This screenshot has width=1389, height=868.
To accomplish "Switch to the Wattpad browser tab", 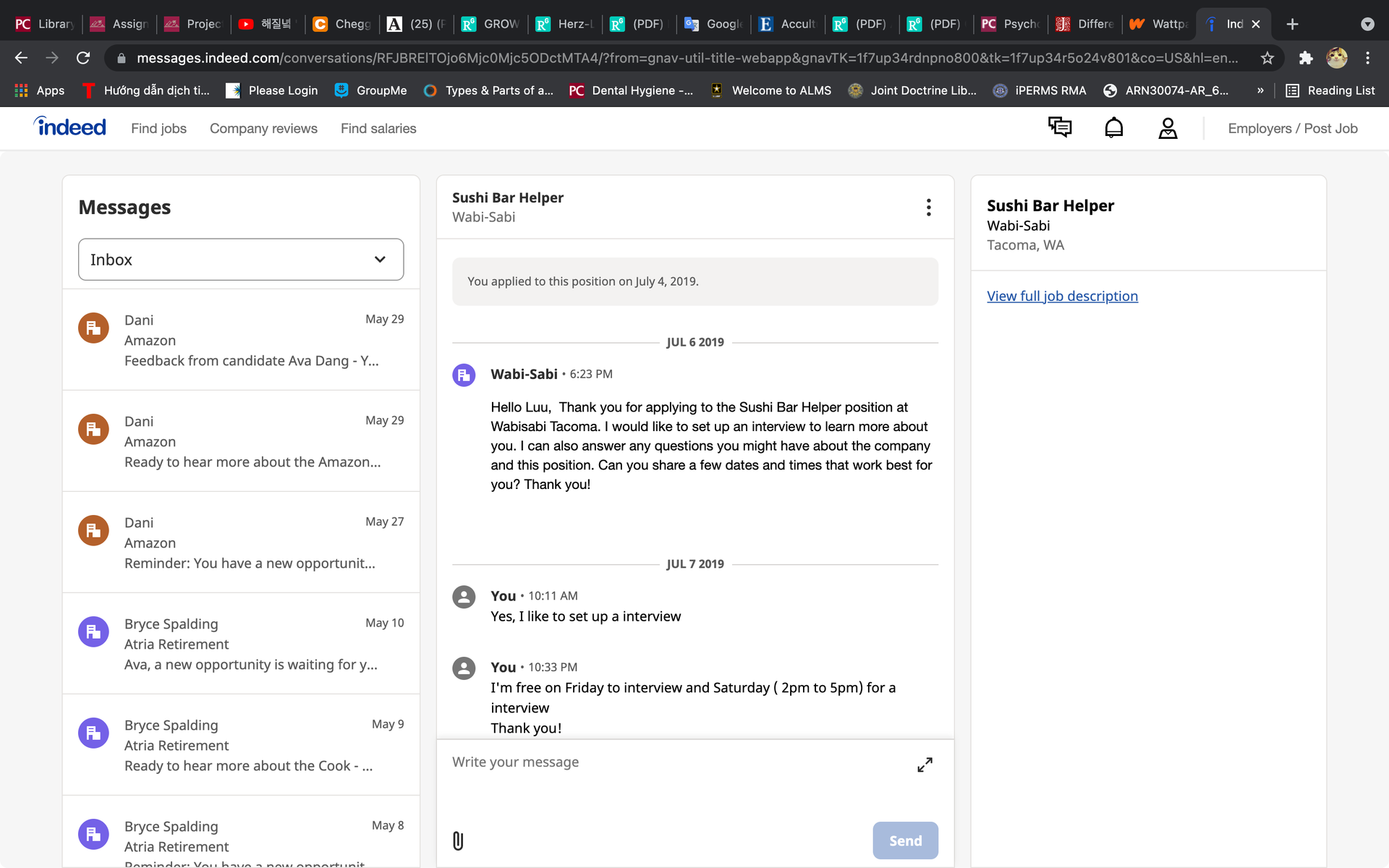I will (1158, 24).
